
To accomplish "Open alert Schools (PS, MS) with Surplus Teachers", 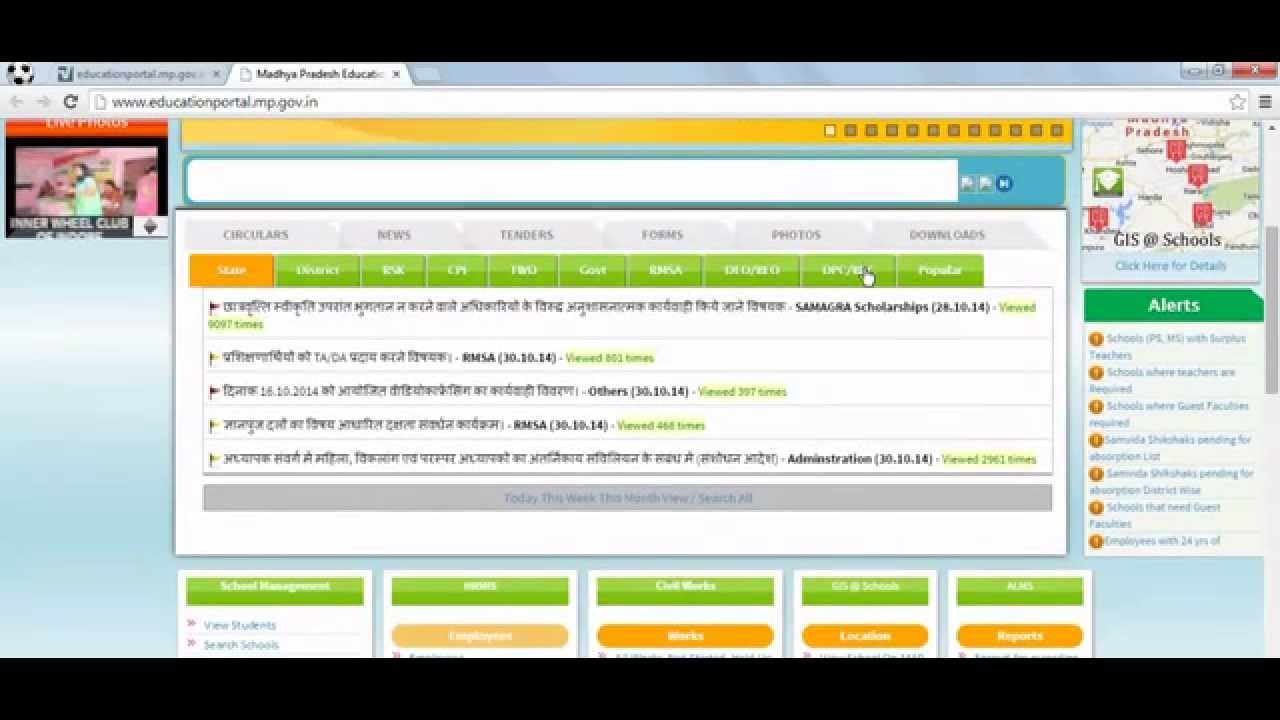I will pos(1167,347).
